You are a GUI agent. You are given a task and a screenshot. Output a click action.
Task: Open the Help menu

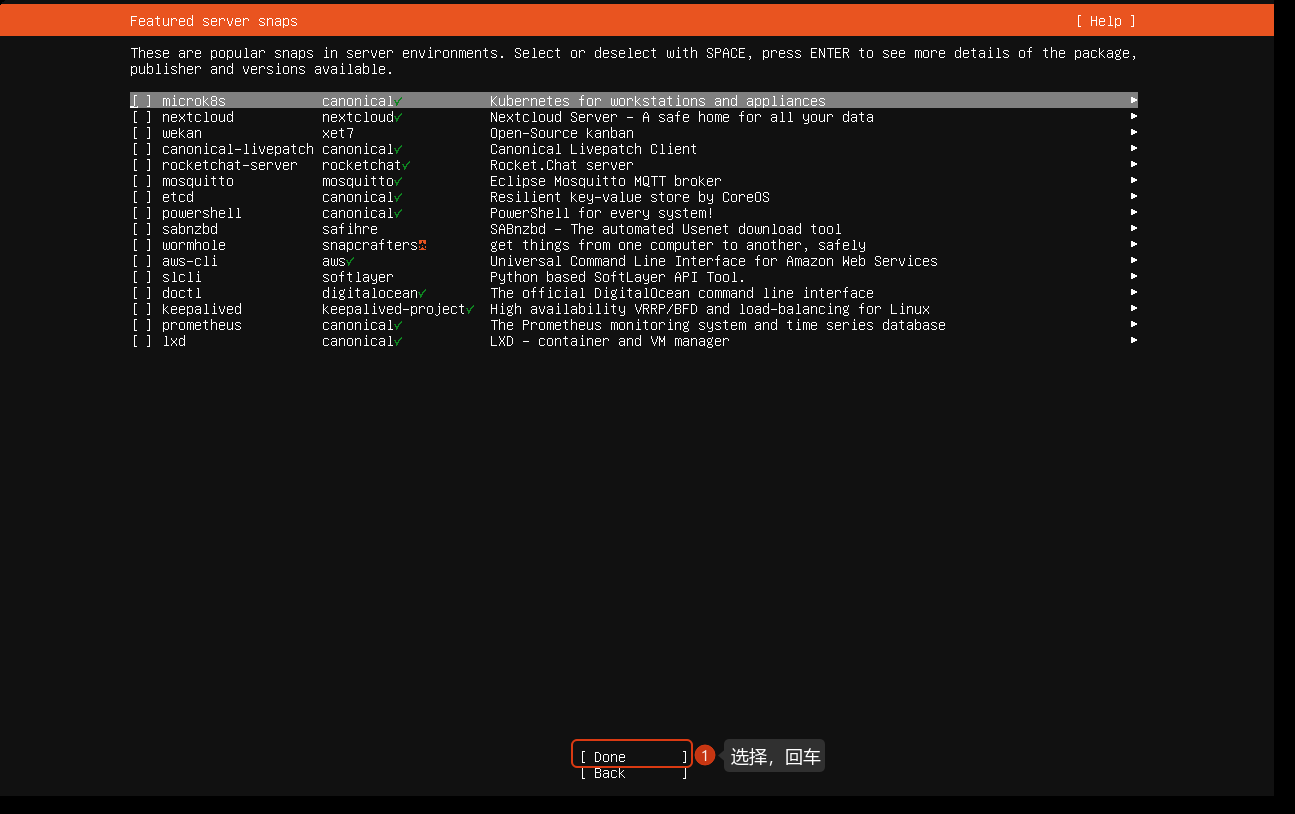pyautogui.click(x=1106, y=21)
